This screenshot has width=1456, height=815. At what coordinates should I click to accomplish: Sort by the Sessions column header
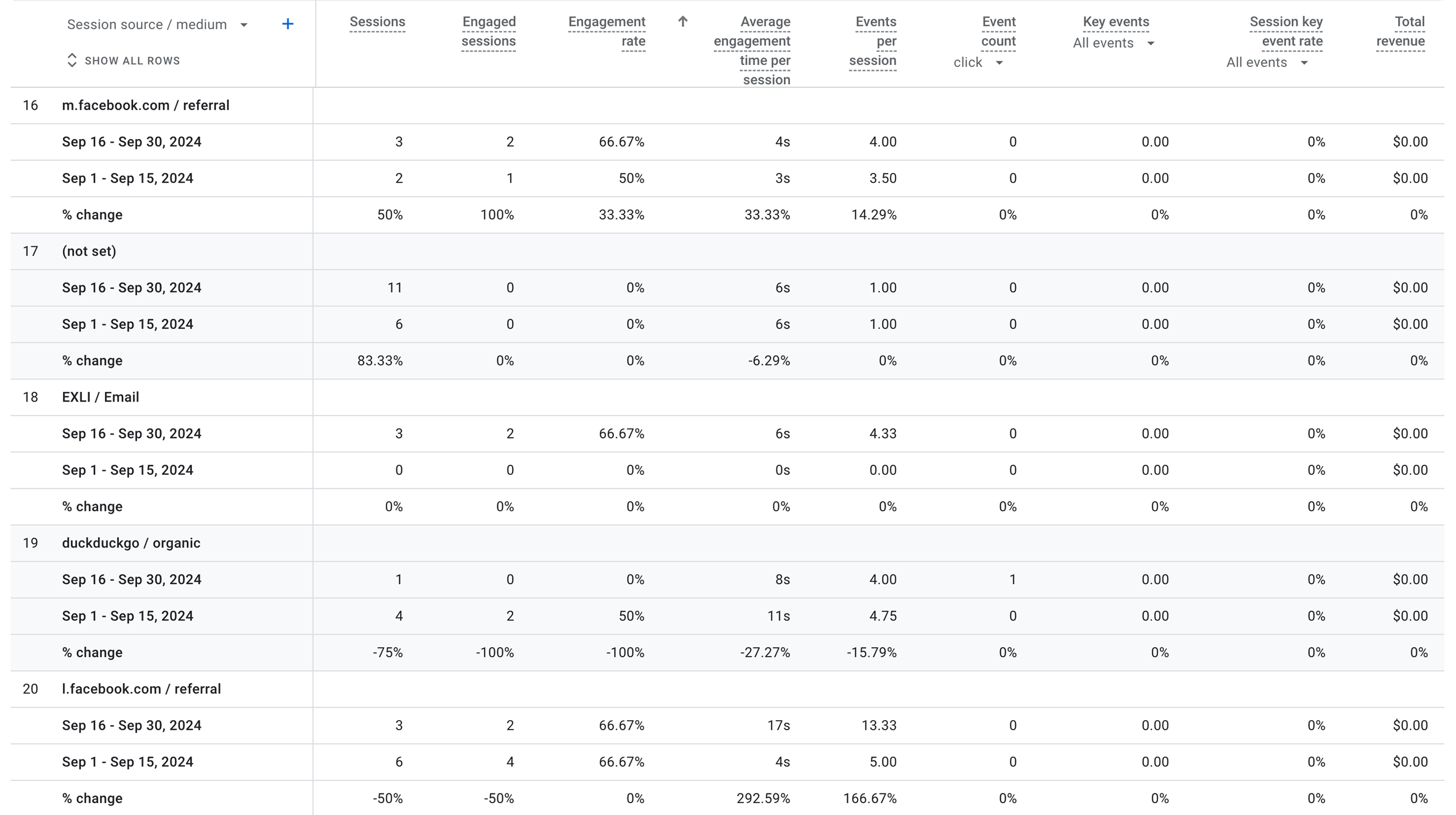(x=377, y=22)
